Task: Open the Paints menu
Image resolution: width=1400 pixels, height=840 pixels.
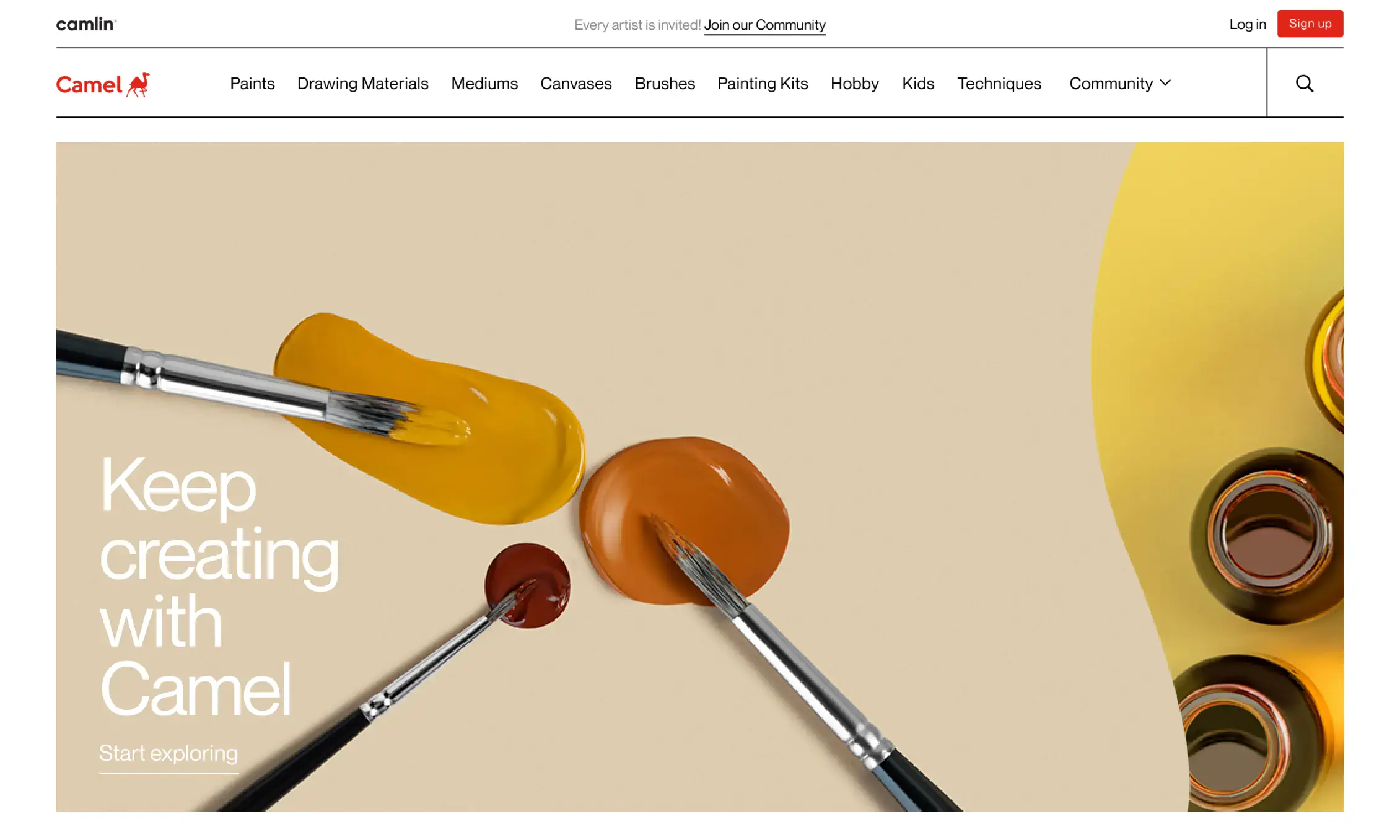Action: tap(252, 83)
